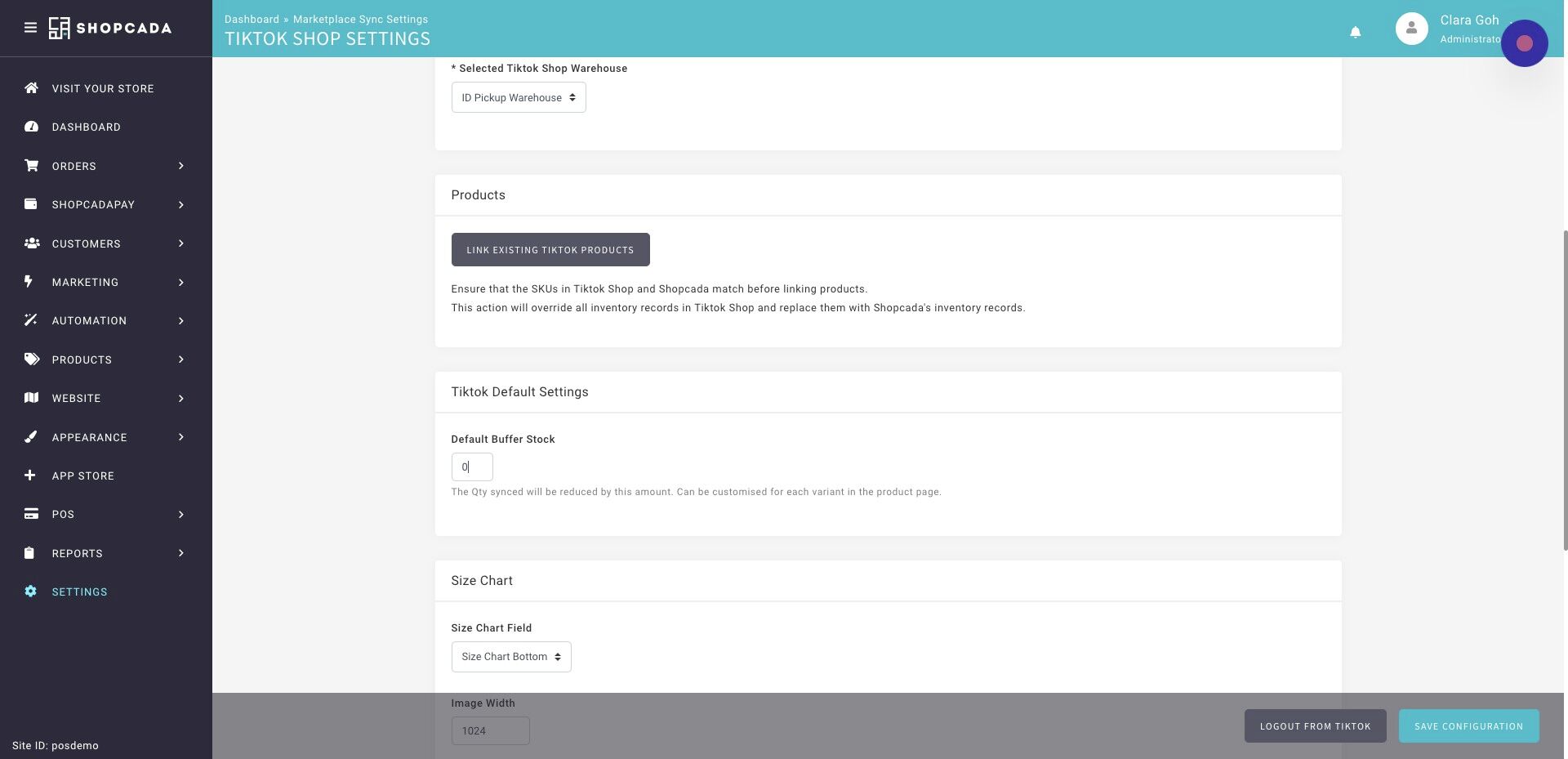Click the Orders cart icon

click(x=31, y=166)
